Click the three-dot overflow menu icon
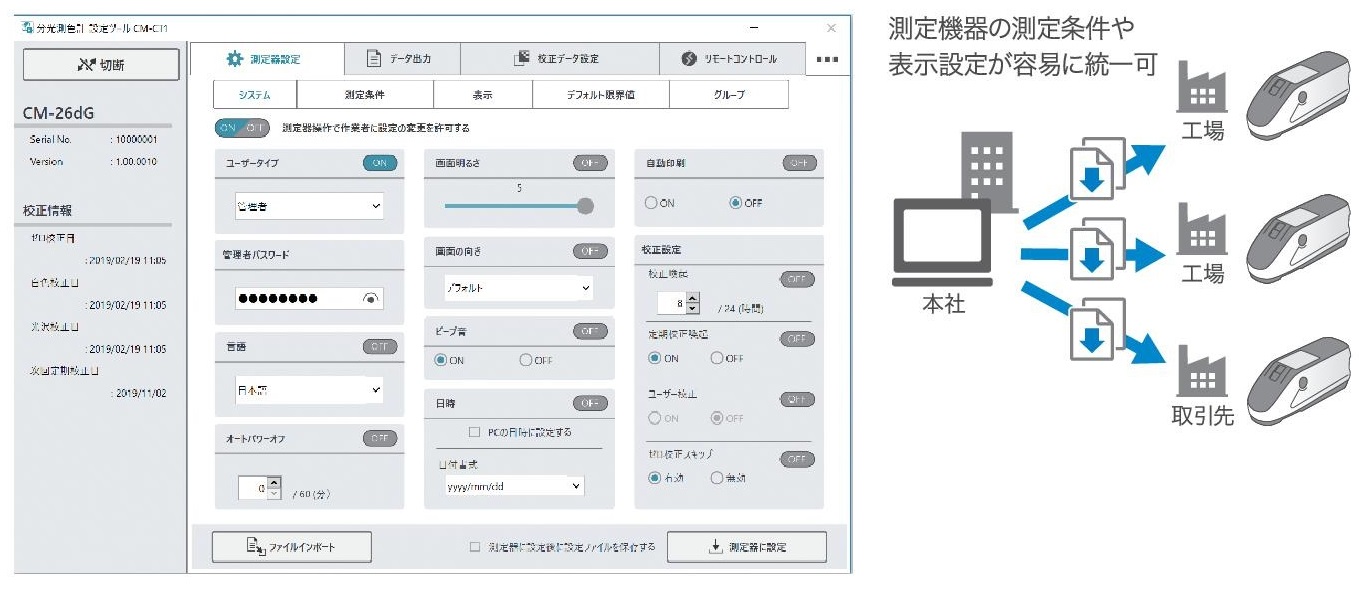Viewport: 1369px width, 589px height. 826,59
